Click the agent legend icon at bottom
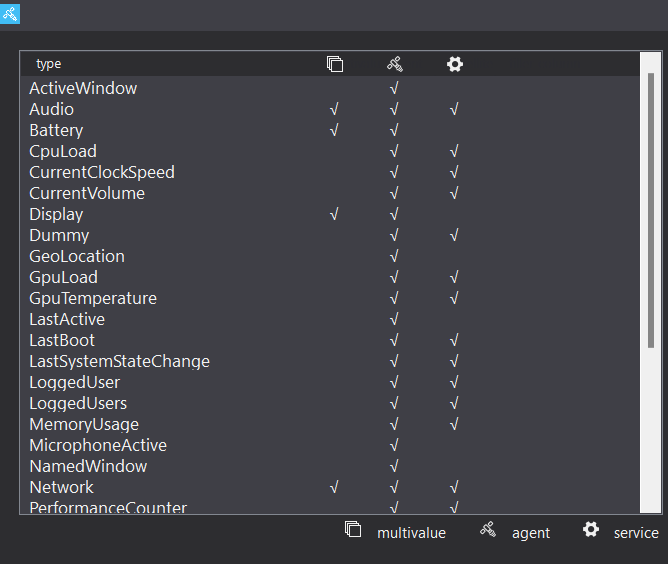 click(x=488, y=529)
